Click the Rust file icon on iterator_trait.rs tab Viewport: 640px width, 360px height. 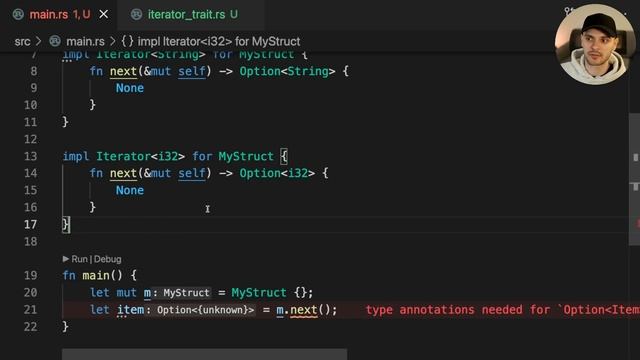pos(136,15)
